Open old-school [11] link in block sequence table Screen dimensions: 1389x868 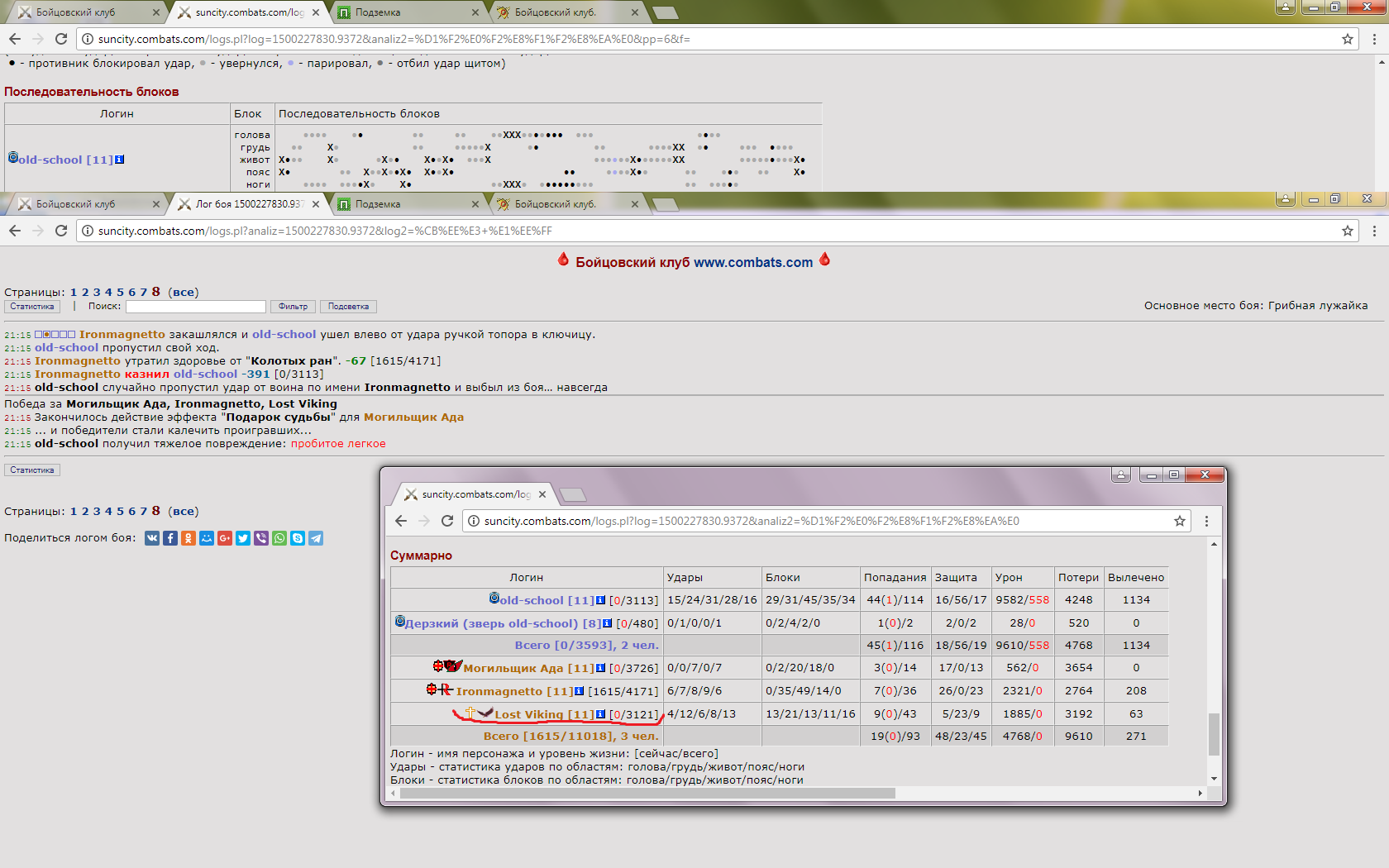coord(65,160)
